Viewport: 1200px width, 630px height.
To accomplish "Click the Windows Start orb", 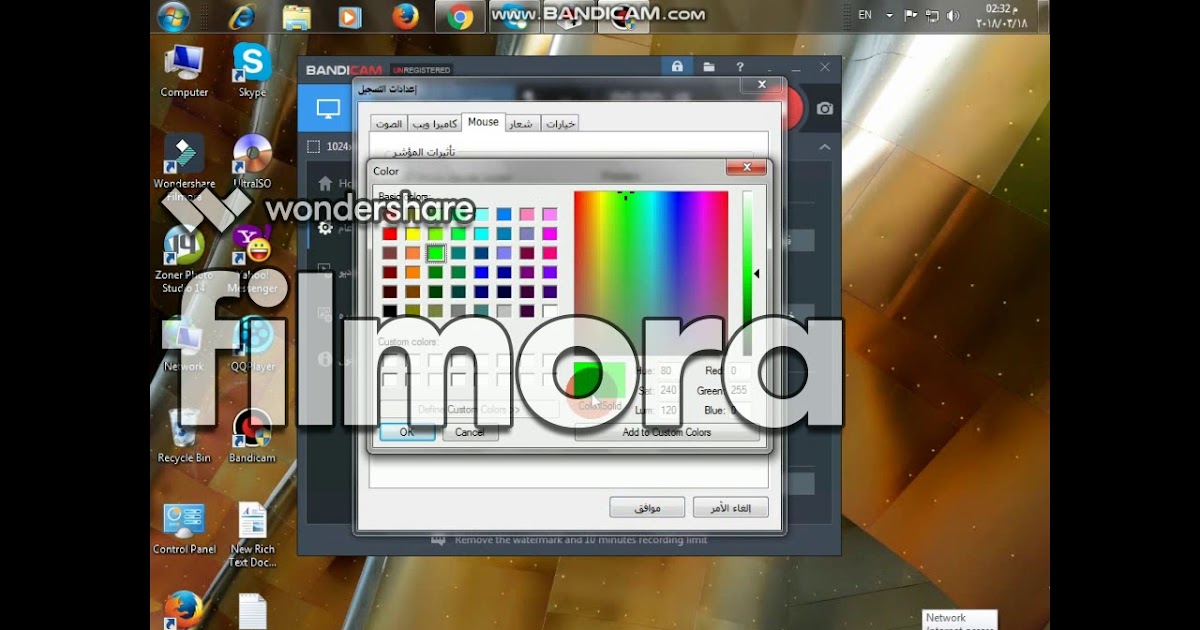I will [174, 16].
